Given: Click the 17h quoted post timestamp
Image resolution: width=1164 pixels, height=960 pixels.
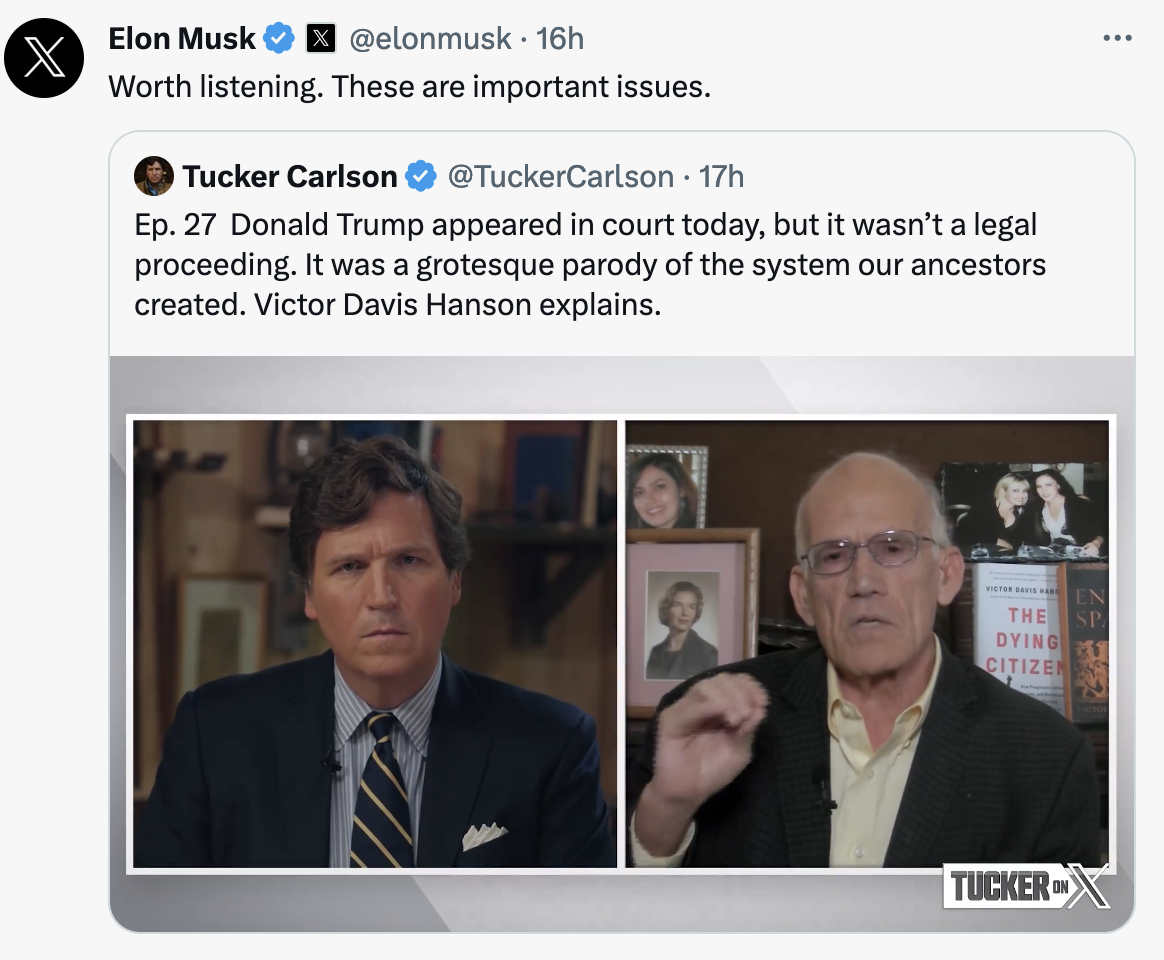Looking at the screenshot, I should point(721,177).
